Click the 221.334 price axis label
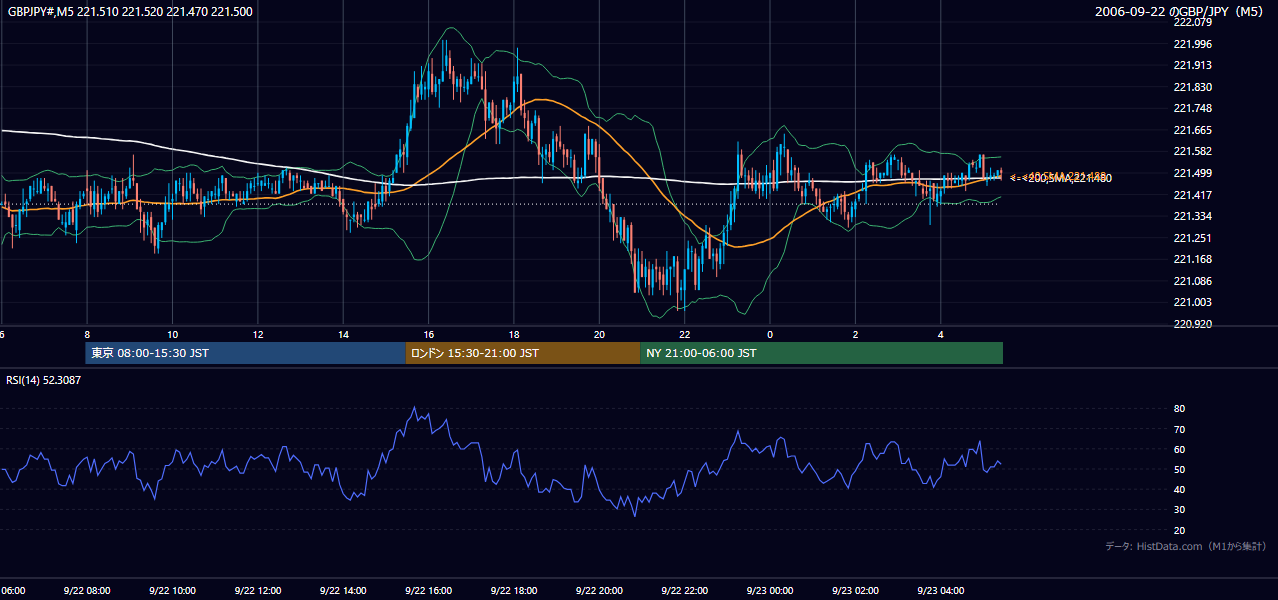This screenshot has height=600, width=1278. [x=1192, y=216]
